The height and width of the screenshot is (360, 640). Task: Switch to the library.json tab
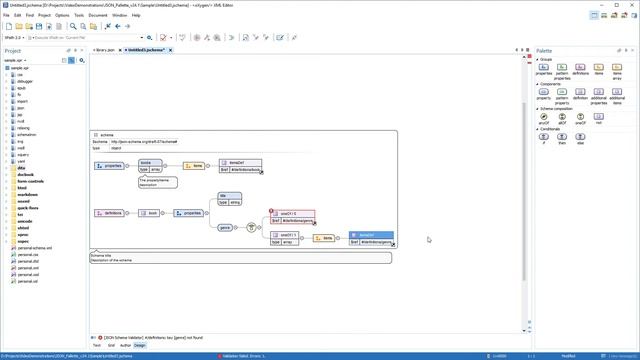(105, 50)
